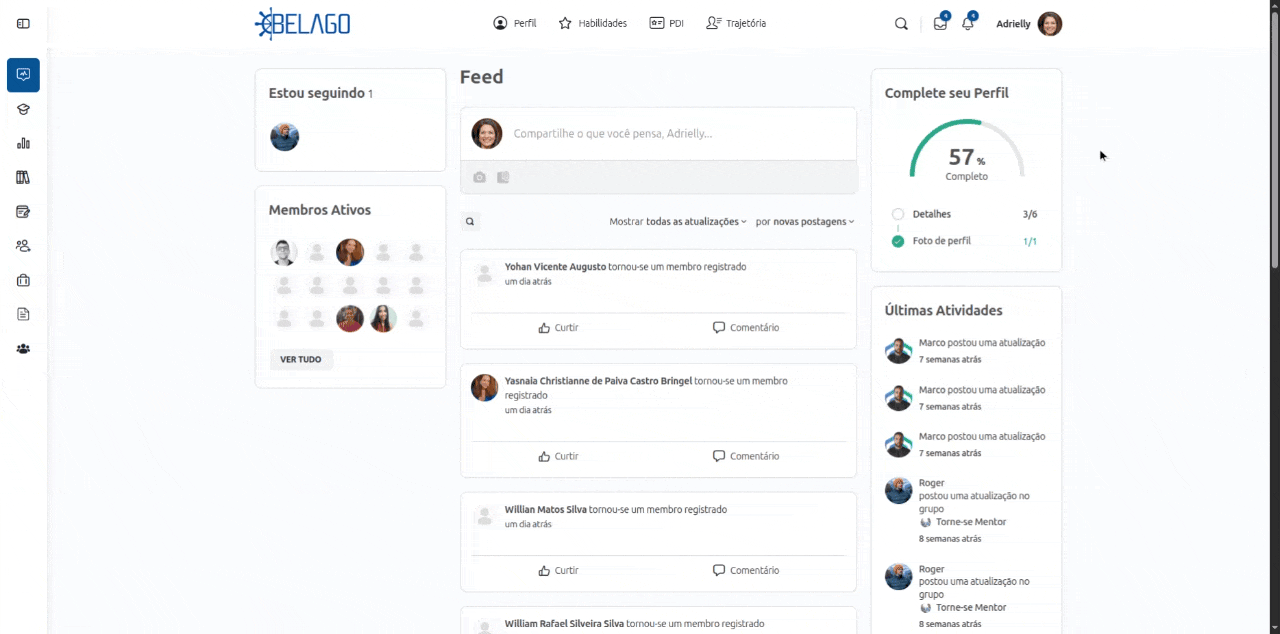Open the search magnifier in header
The width and height of the screenshot is (1280, 634).
(901, 24)
